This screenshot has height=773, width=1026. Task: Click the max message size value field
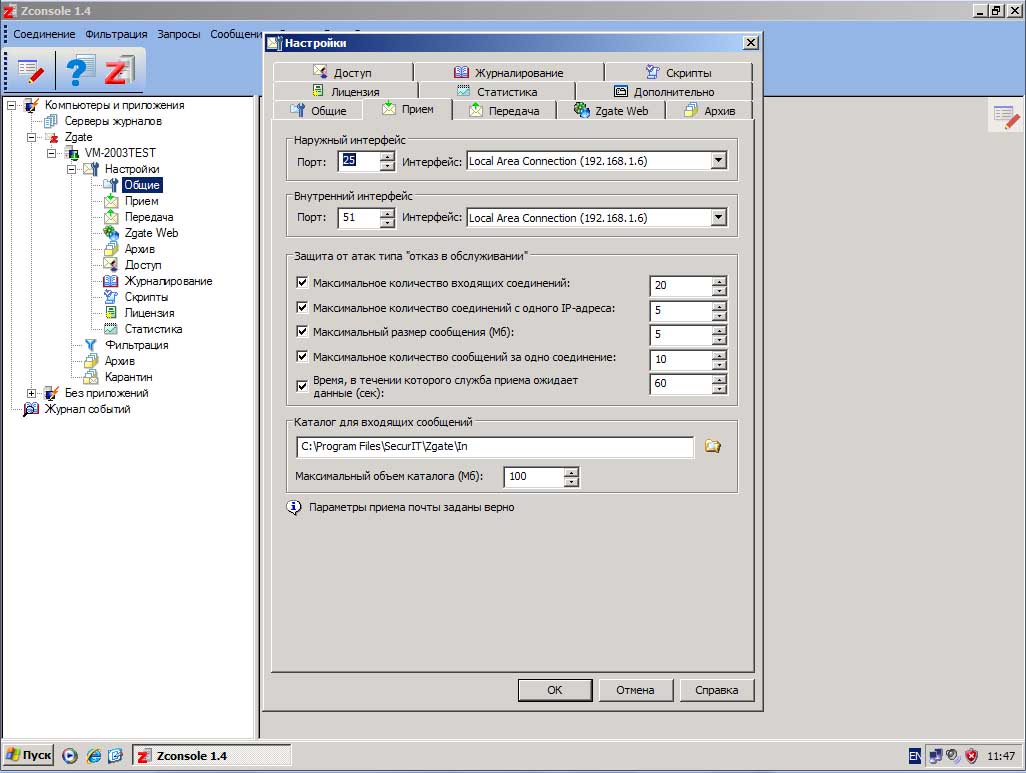pos(681,334)
